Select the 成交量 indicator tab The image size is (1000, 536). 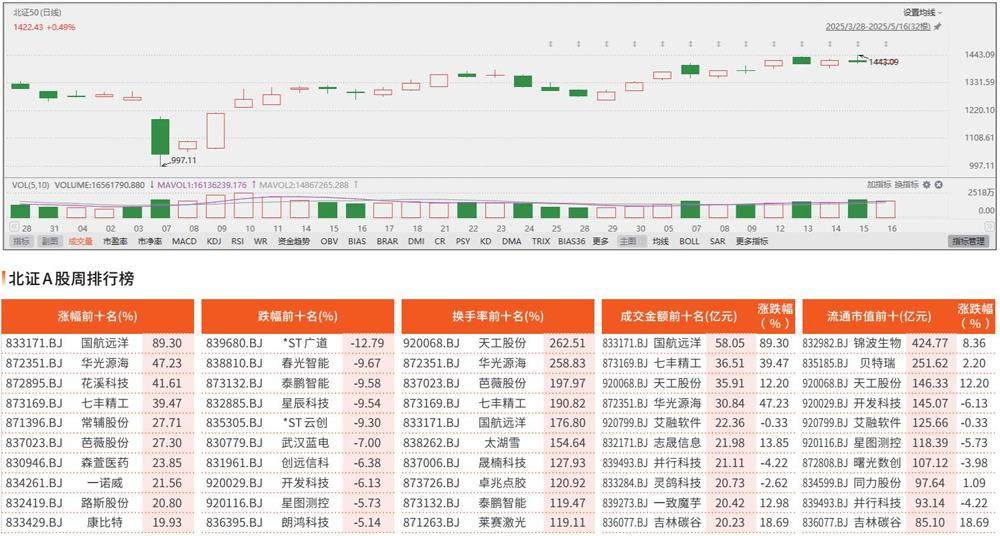click(80, 241)
